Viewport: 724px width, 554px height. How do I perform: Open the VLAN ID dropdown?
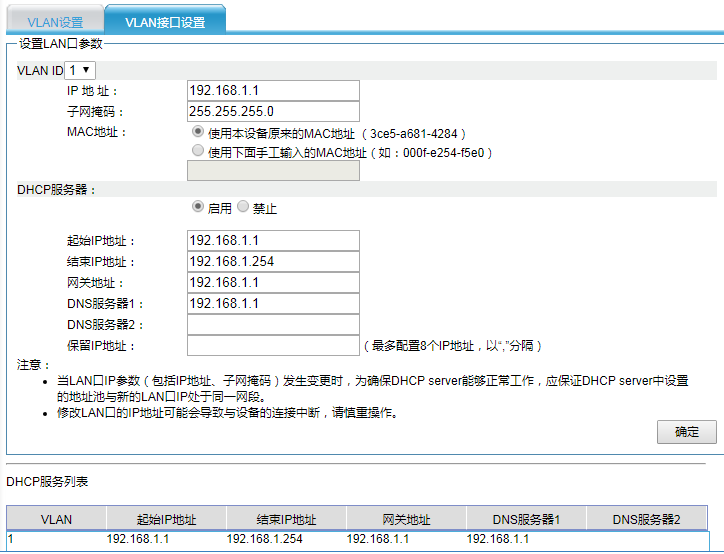(x=80, y=70)
